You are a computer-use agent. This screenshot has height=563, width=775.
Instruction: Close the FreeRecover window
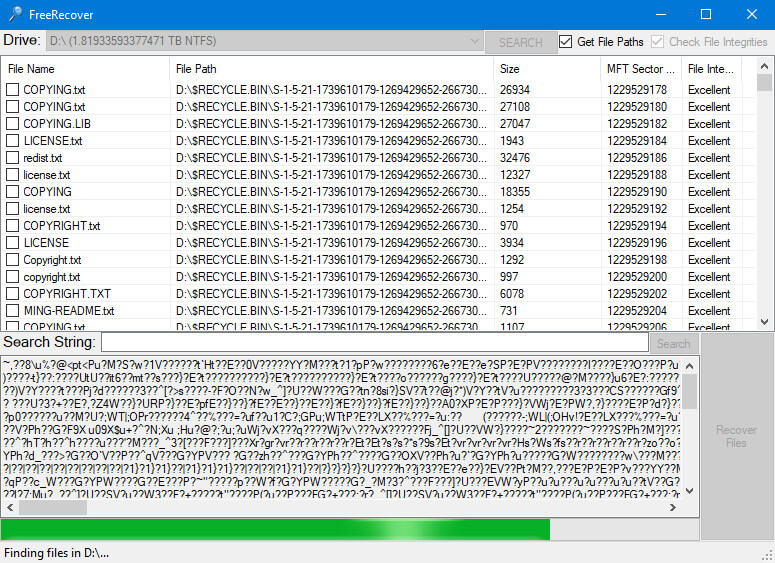pos(752,14)
